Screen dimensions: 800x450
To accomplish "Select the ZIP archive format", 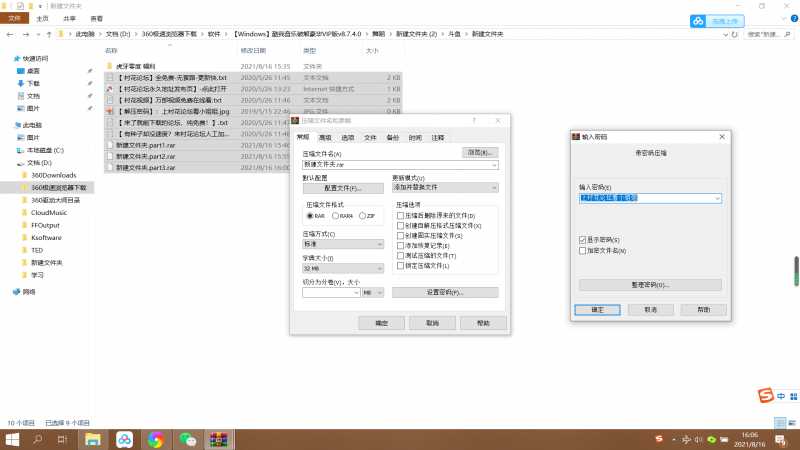I will [366, 215].
